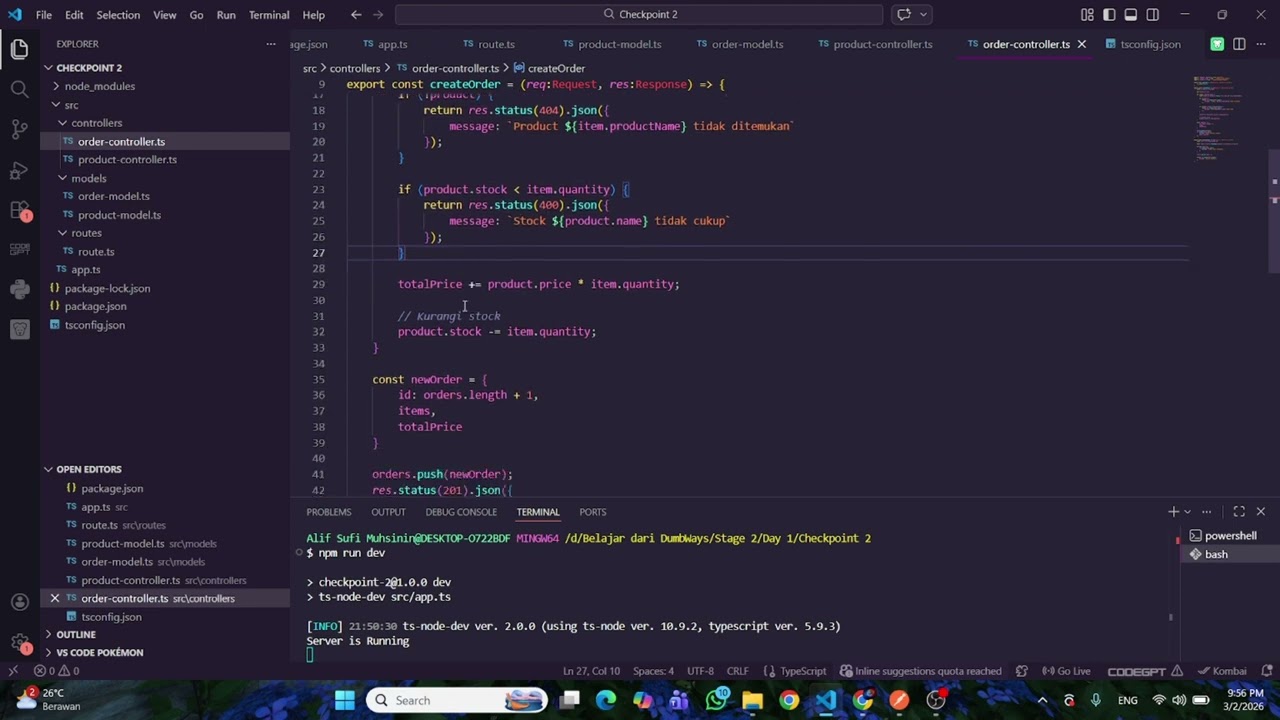Open the Explorer view in activity bar
1280x720 pixels.
tap(19, 48)
